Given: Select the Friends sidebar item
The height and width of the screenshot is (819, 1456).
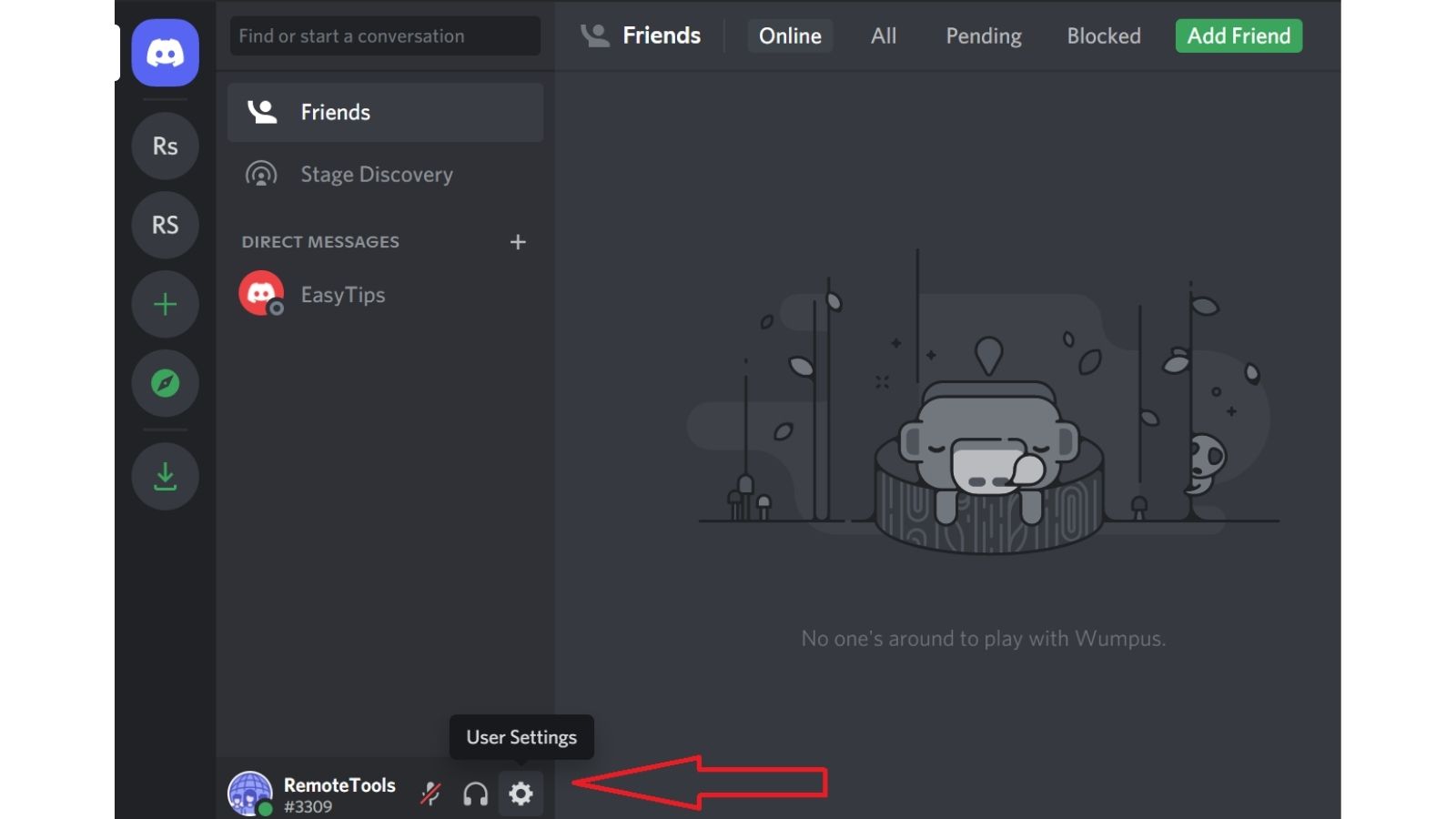Looking at the screenshot, I should coord(385,112).
